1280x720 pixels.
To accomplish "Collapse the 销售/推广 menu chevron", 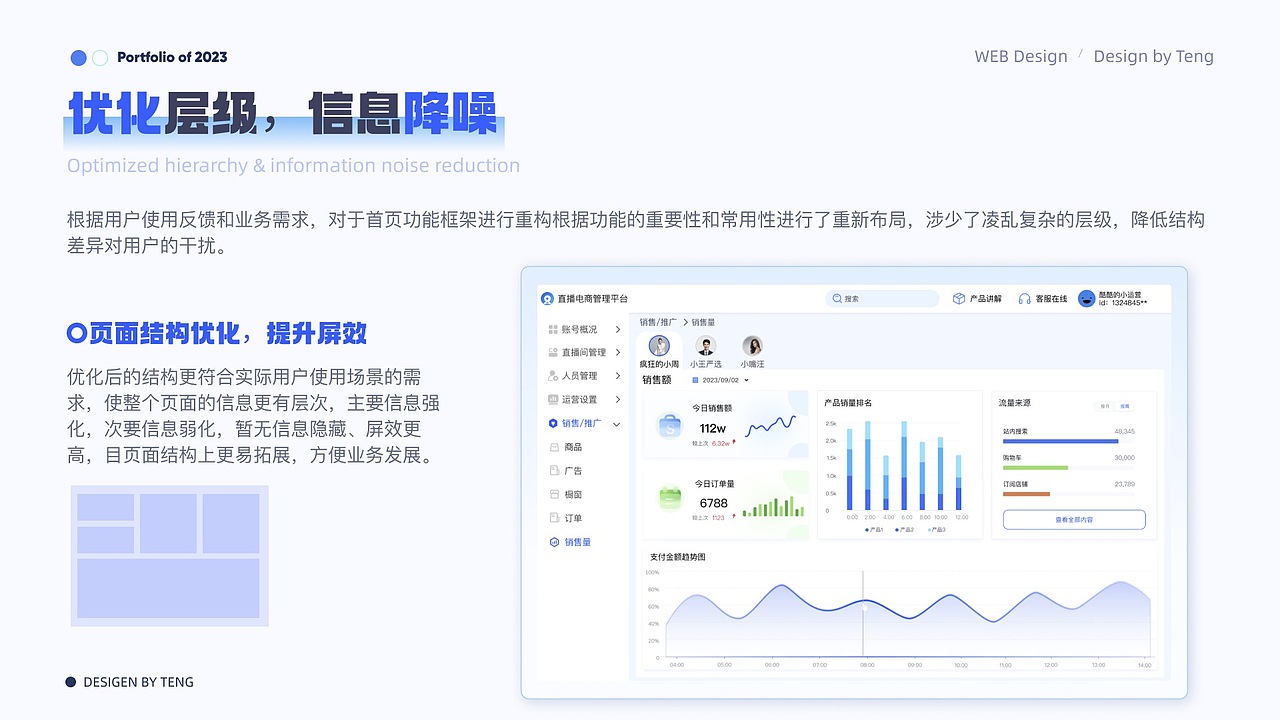I will coord(617,424).
